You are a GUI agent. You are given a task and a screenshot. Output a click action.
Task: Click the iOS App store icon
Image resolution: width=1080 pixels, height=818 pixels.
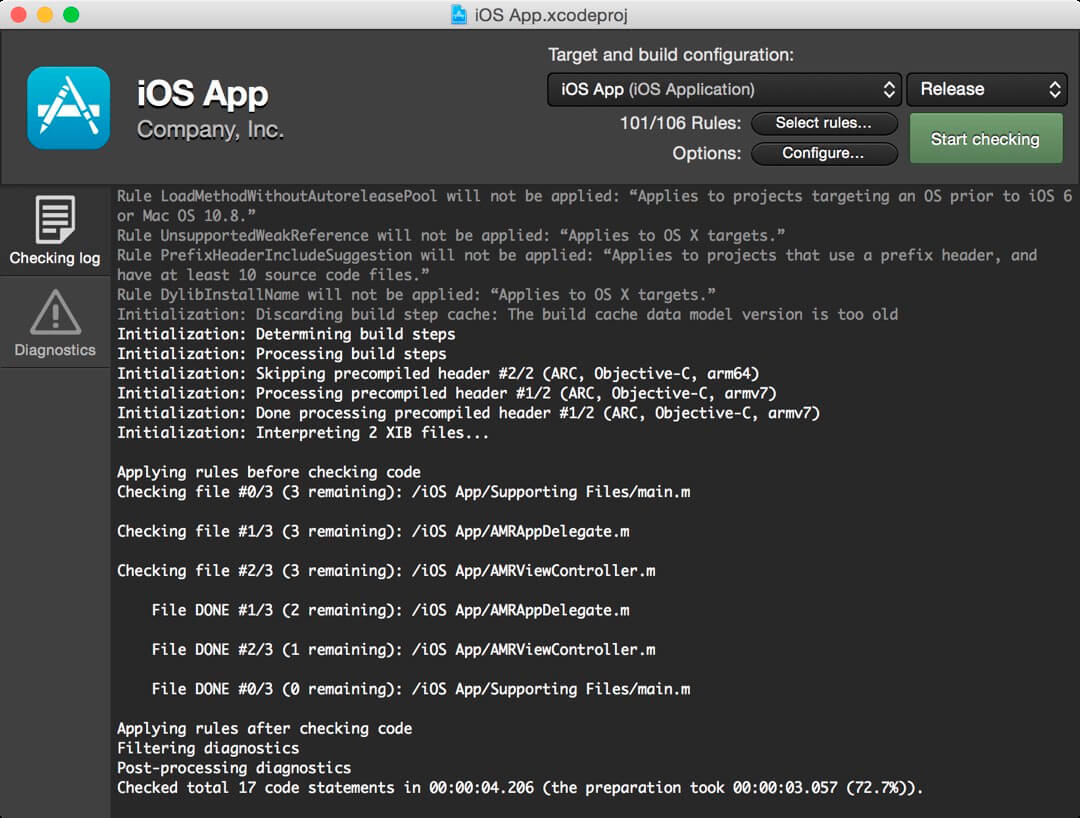coord(68,108)
